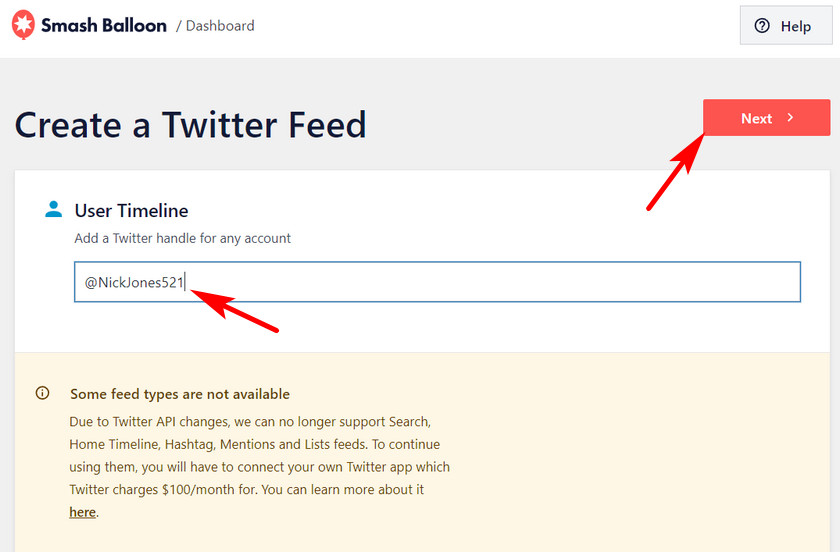Click the word Twitter in the page title
Image resolution: width=840 pixels, height=552 pixels.
(221, 125)
